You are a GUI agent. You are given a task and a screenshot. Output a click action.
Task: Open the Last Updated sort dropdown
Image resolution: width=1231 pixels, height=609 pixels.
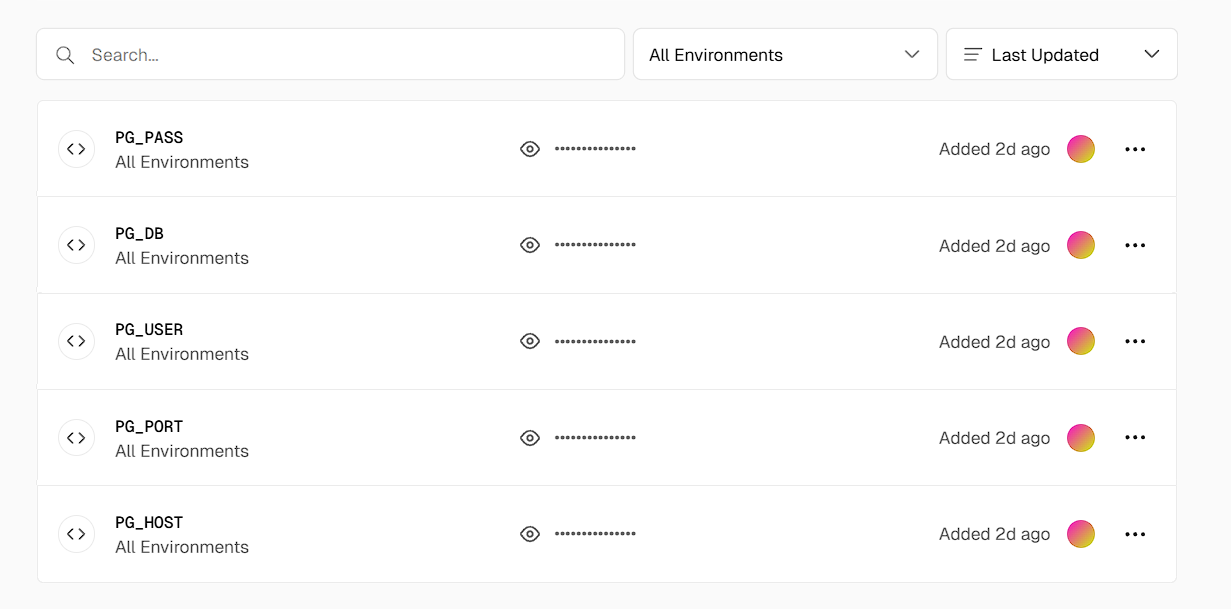[x=1061, y=55]
